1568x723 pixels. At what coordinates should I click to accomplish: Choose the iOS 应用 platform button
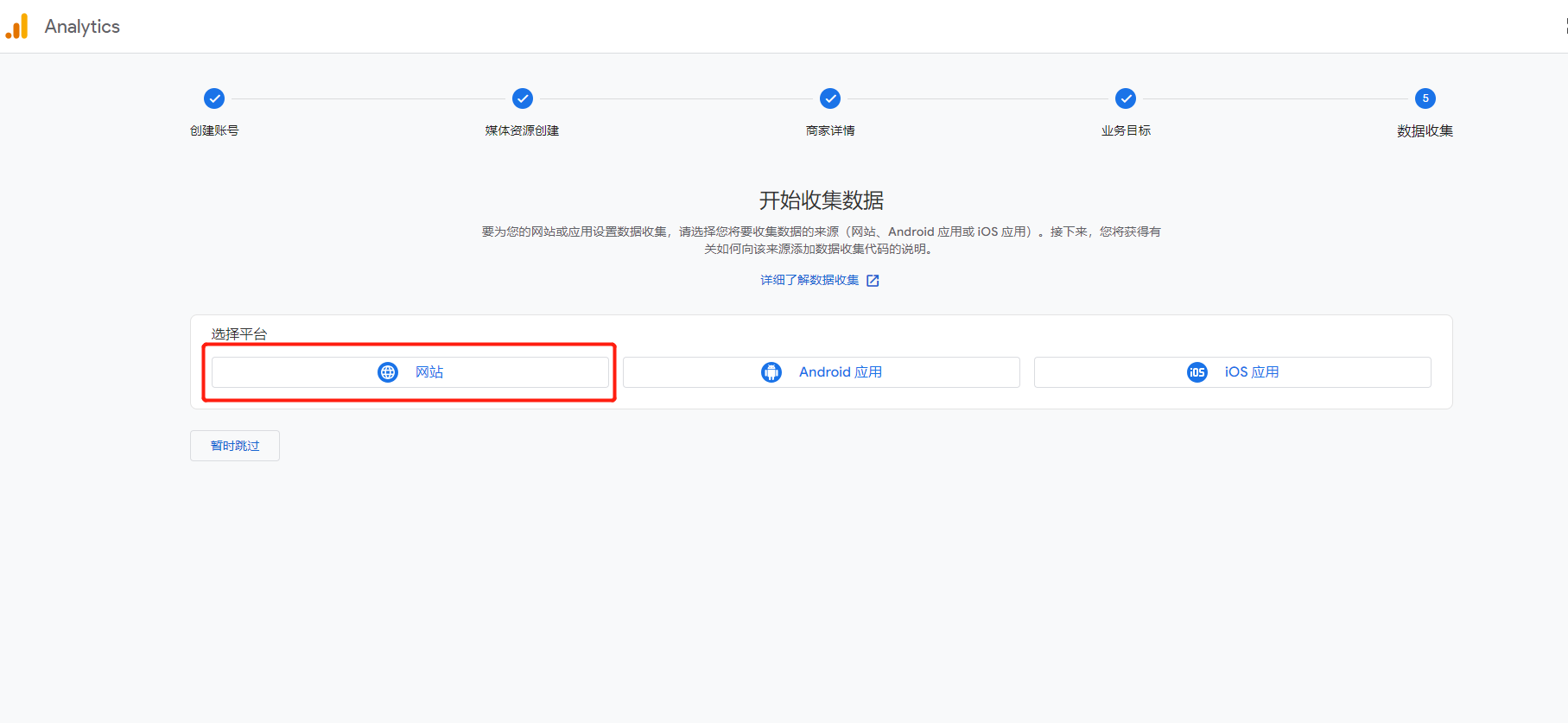pyautogui.click(x=1233, y=372)
